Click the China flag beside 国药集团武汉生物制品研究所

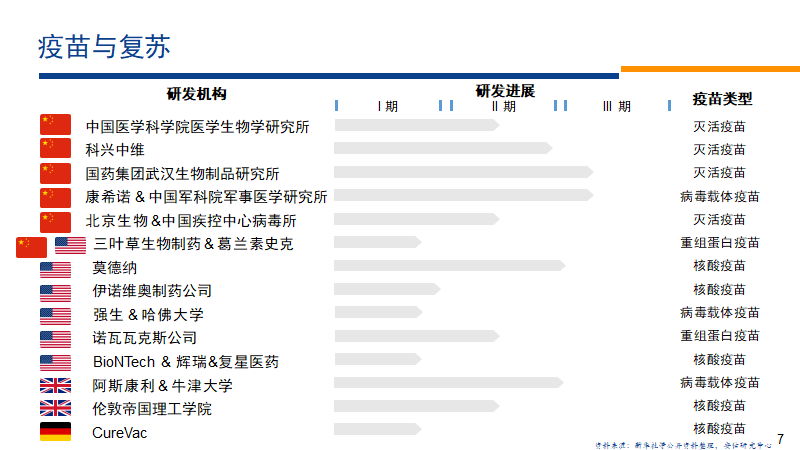pos(56,173)
